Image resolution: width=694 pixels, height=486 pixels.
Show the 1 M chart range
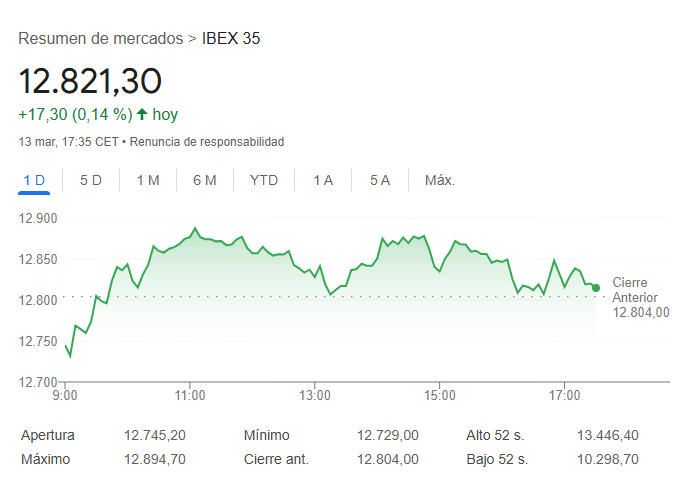(x=148, y=180)
